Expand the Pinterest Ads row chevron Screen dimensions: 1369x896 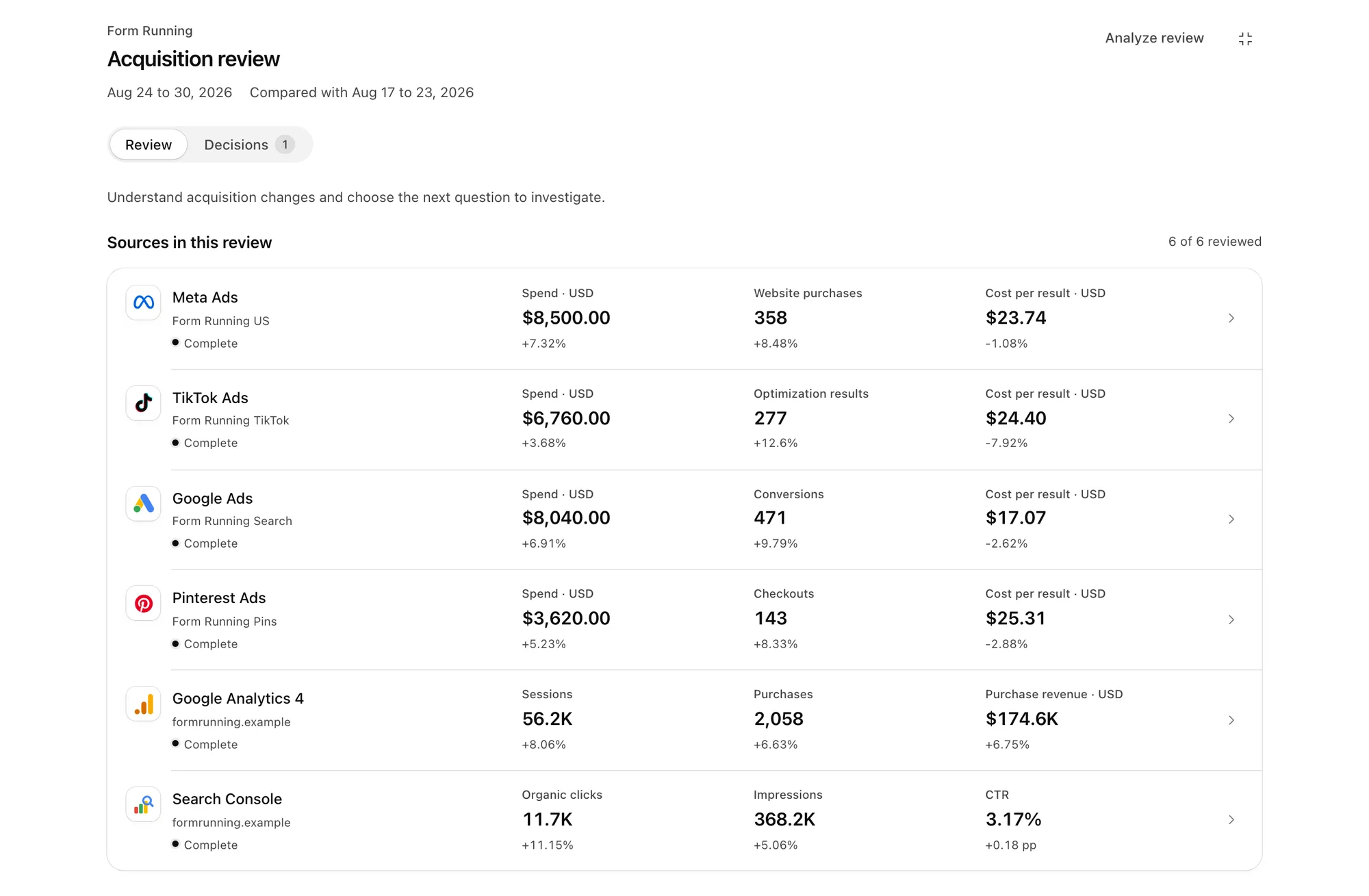click(x=1231, y=620)
